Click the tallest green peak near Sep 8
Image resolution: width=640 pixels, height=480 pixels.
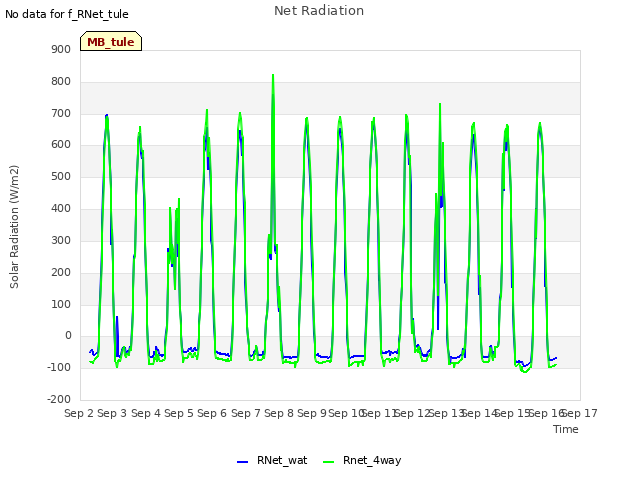[x=273, y=76]
